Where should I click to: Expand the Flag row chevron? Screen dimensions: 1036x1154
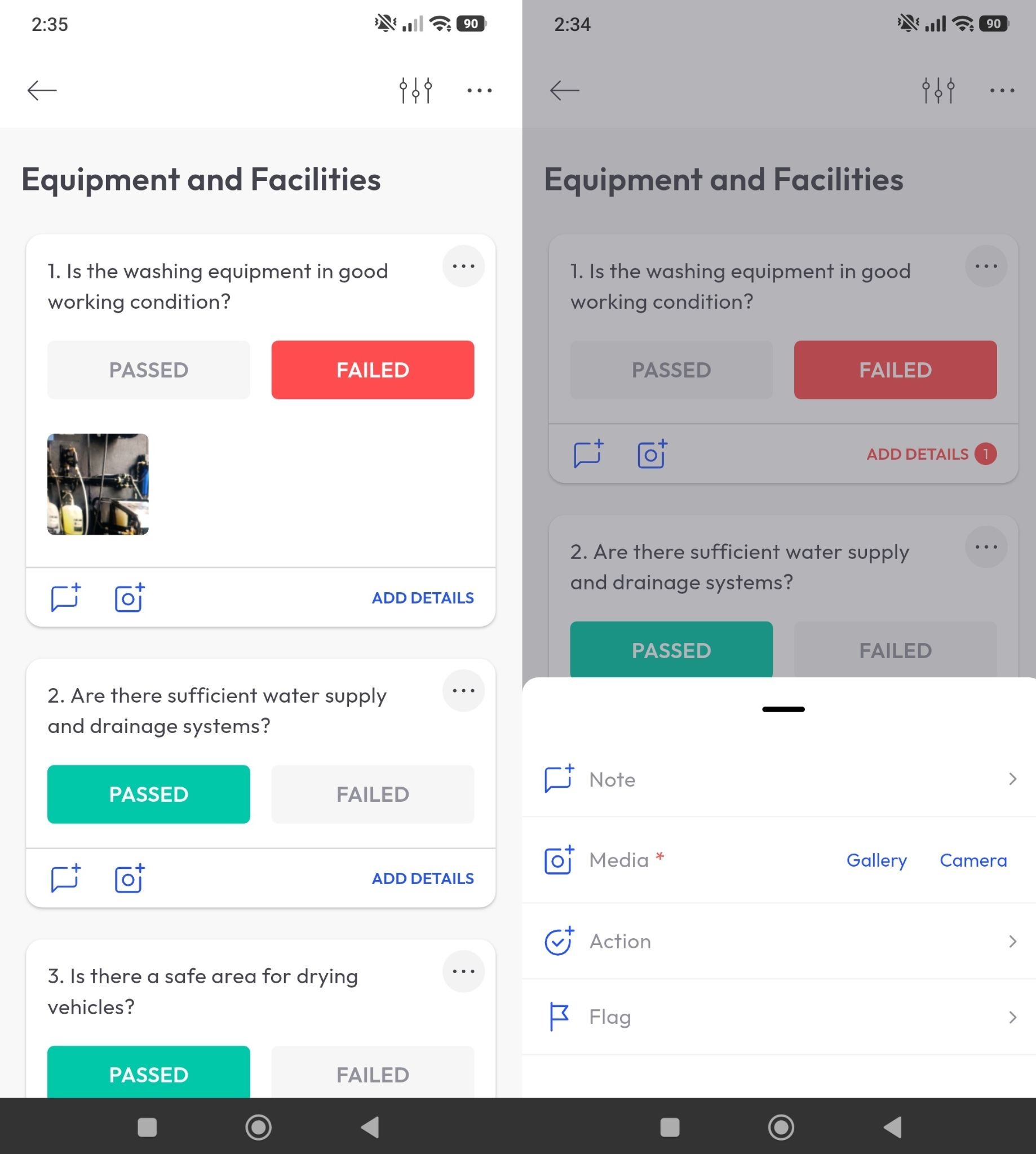[1012, 1017]
